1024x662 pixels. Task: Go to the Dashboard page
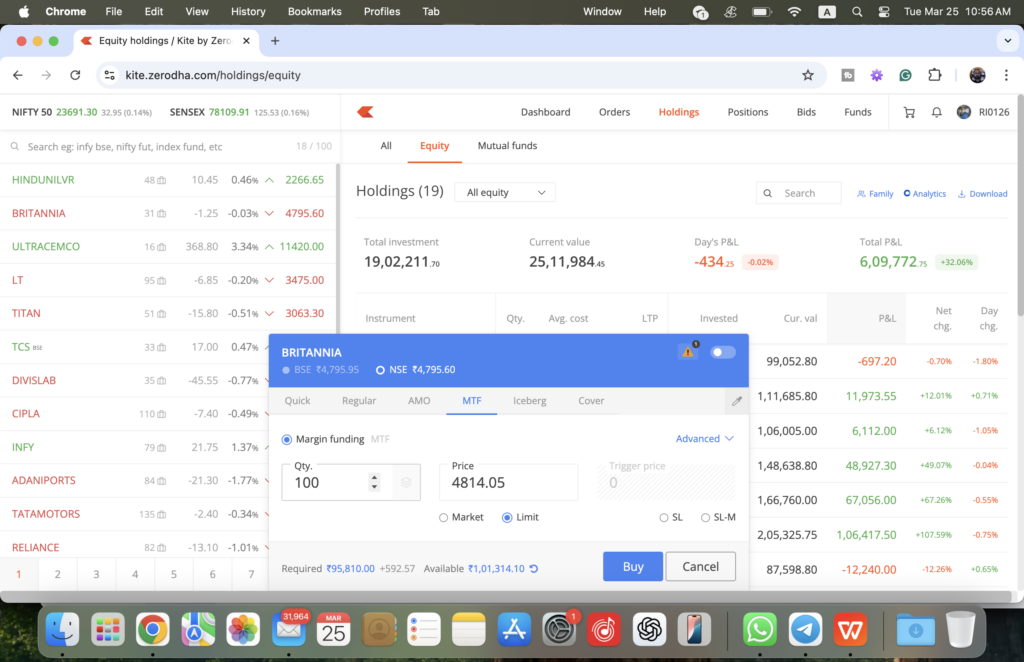point(545,112)
